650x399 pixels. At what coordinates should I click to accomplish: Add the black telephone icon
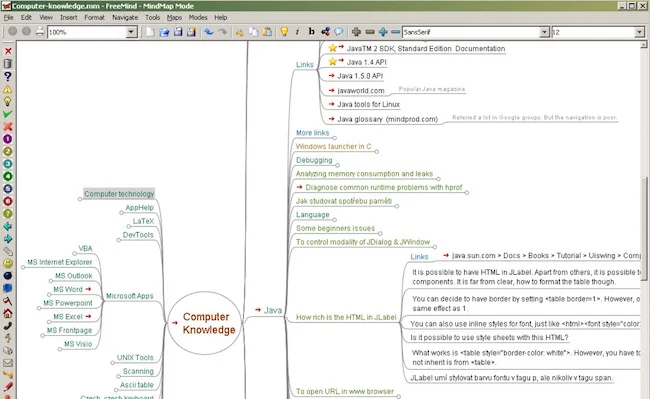pyautogui.click(x=7, y=326)
